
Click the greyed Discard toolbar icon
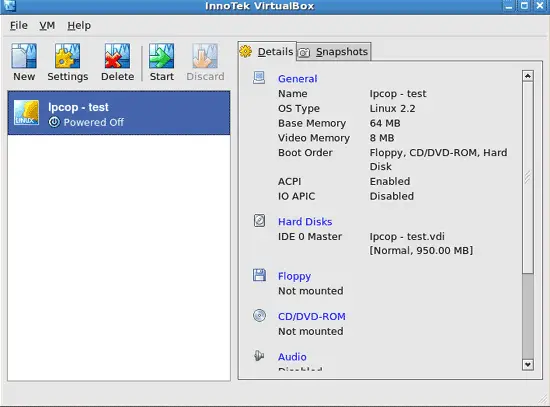tap(205, 56)
